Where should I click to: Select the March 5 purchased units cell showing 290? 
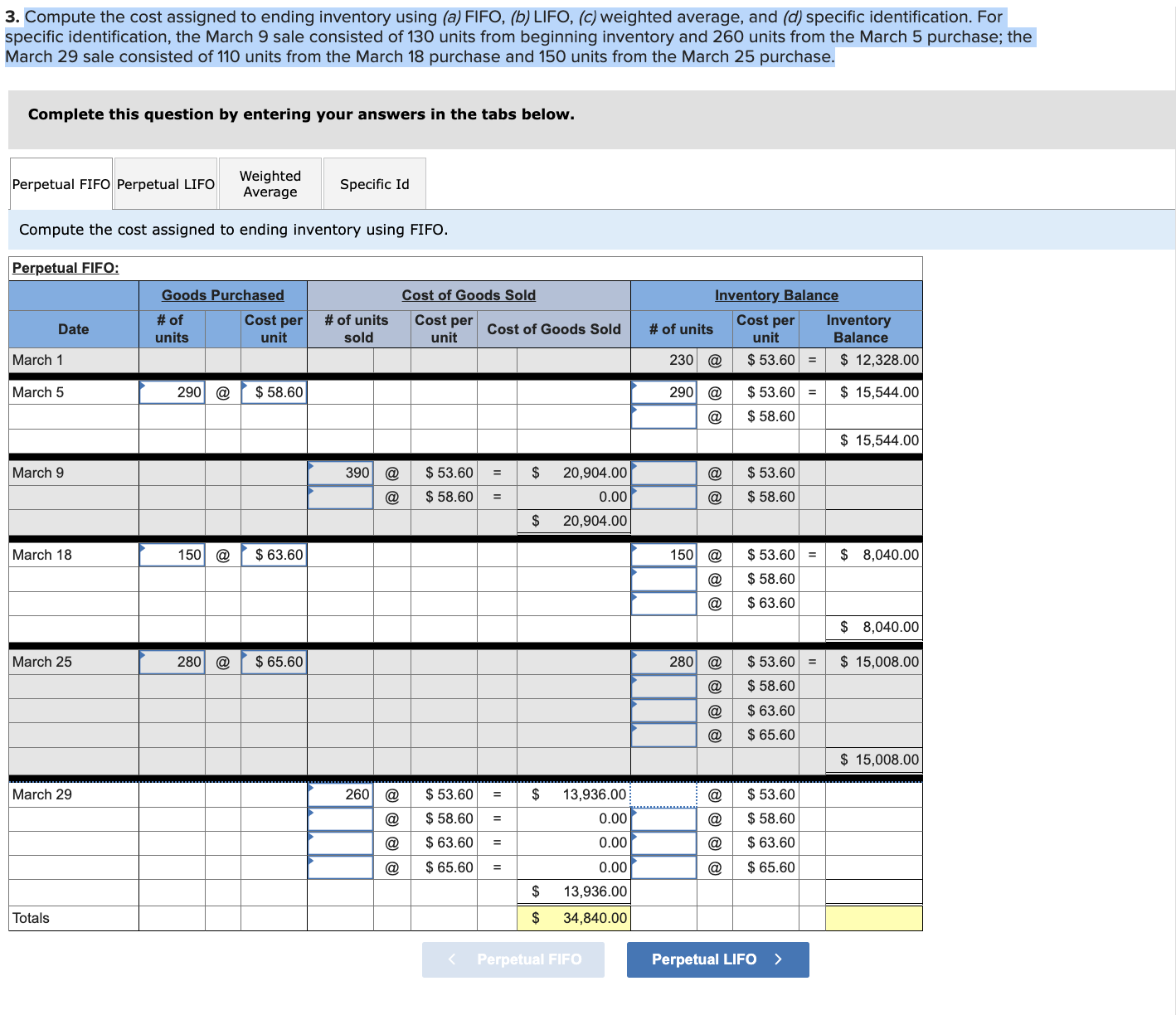click(x=172, y=391)
